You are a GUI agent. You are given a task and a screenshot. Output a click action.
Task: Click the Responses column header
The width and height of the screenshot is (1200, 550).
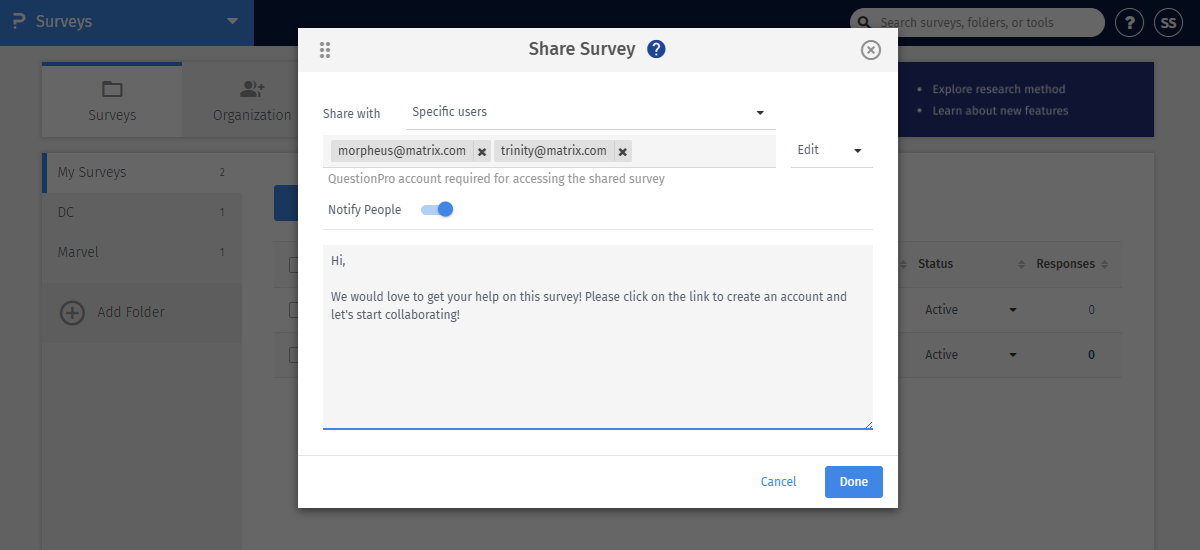point(1065,264)
